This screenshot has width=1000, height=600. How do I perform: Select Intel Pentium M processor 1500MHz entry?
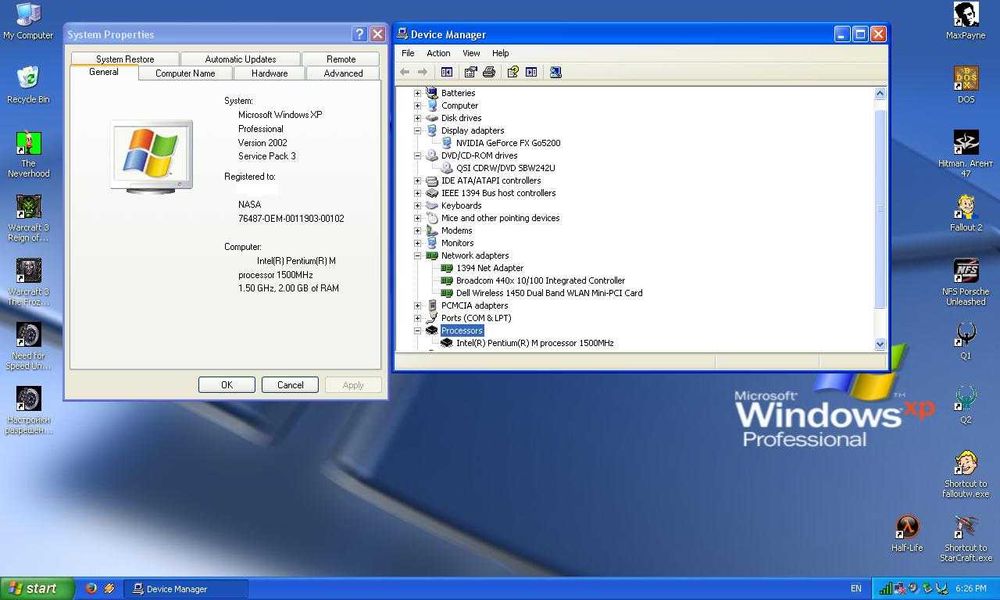[x=534, y=343]
